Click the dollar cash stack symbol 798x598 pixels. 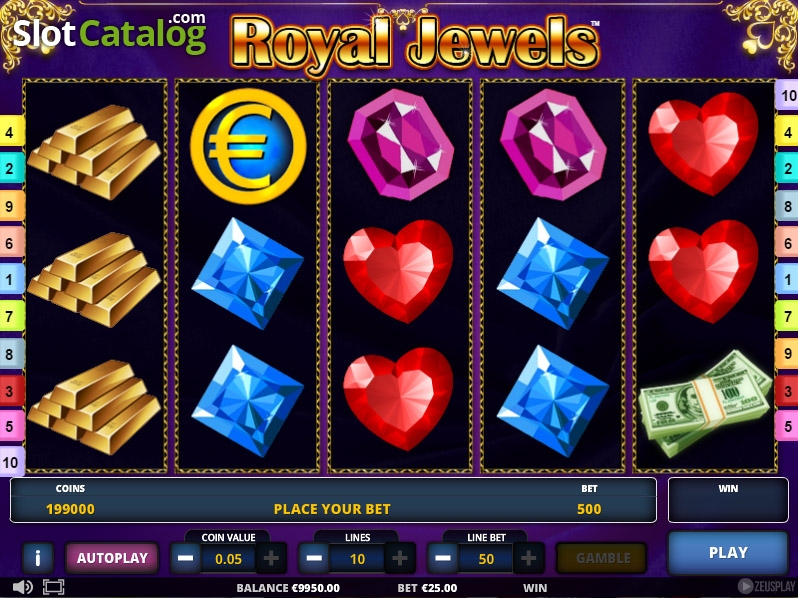(705, 403)
